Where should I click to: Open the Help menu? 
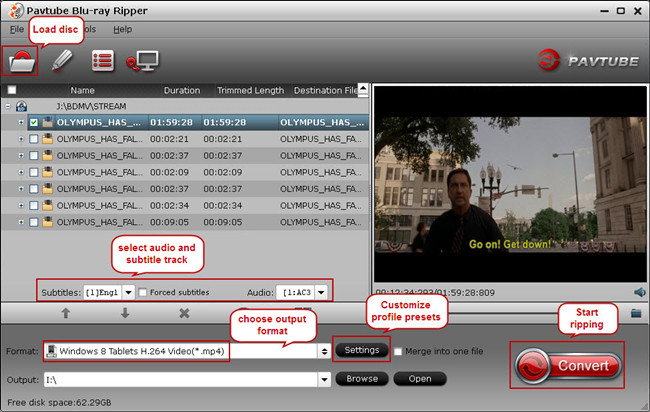click(123, 29)
